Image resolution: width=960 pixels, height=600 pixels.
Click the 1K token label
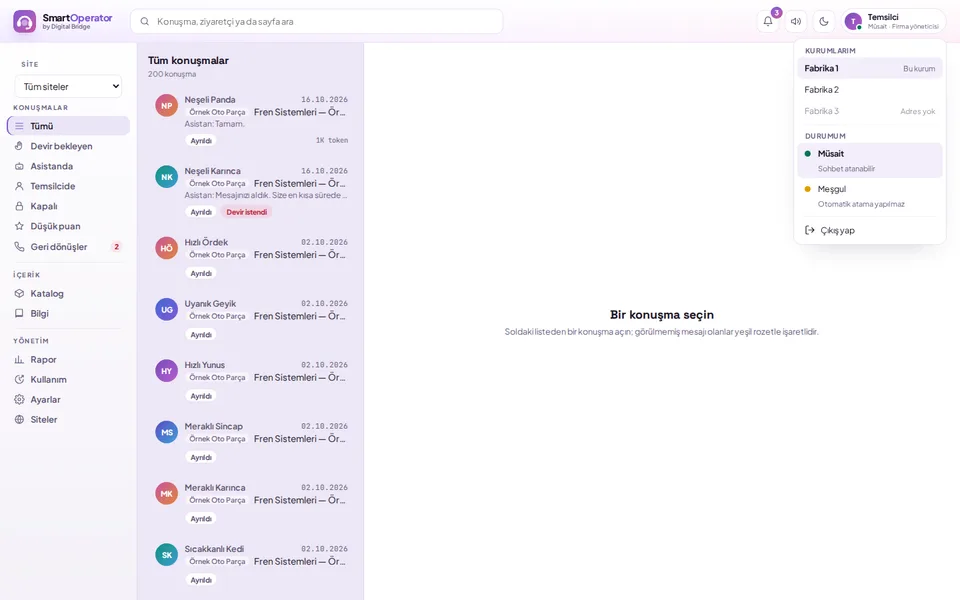(x=332, y=140)
